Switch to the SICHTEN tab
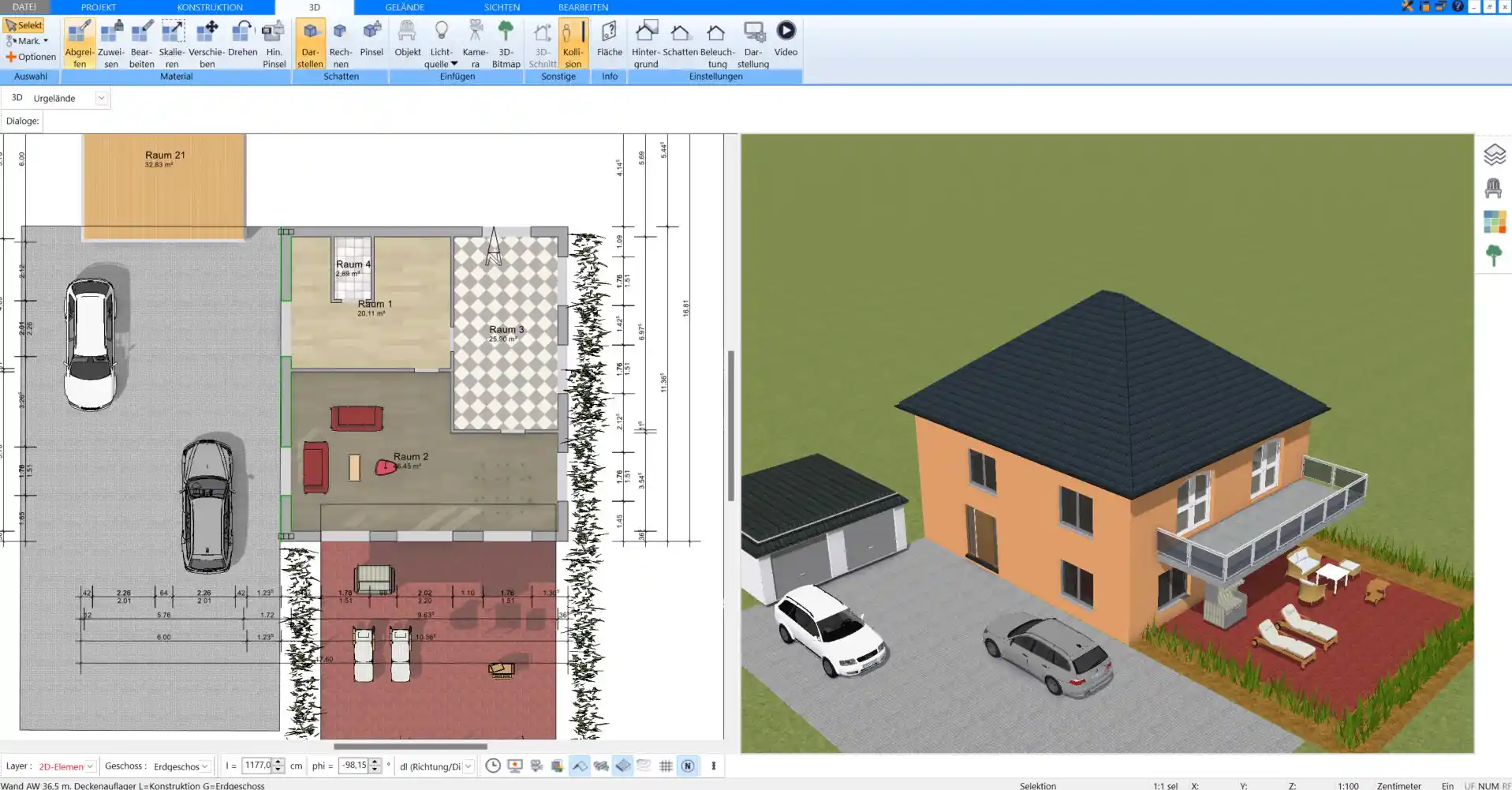Screen dimensions: 1512x790 point(502,7)
